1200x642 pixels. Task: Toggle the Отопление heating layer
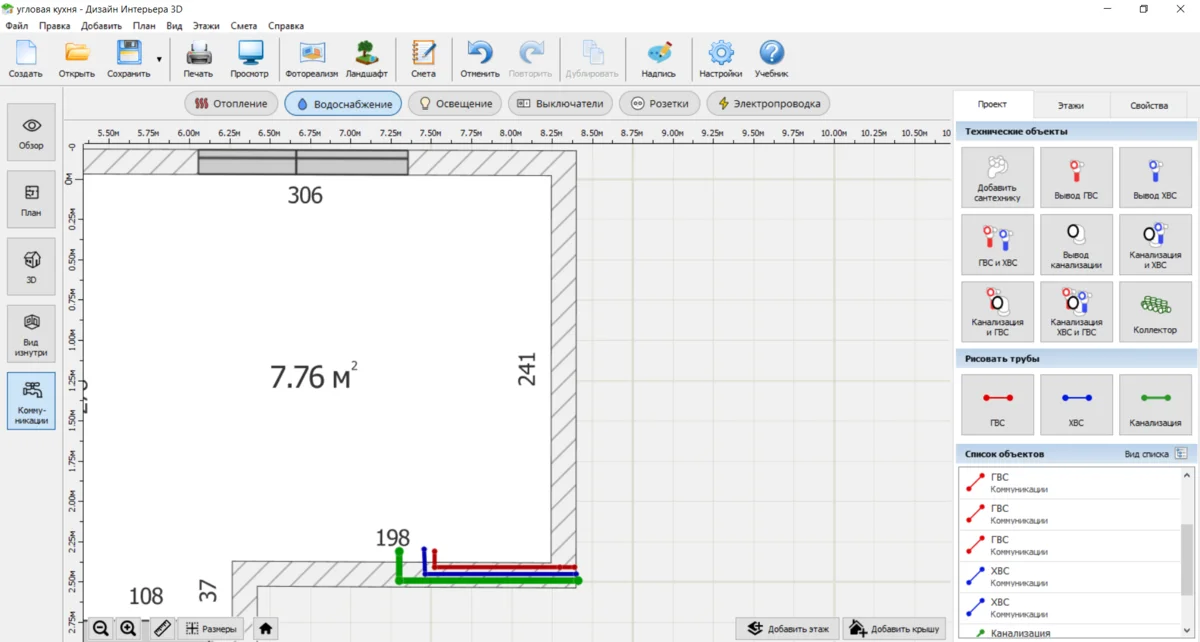(x=231, y=103)
